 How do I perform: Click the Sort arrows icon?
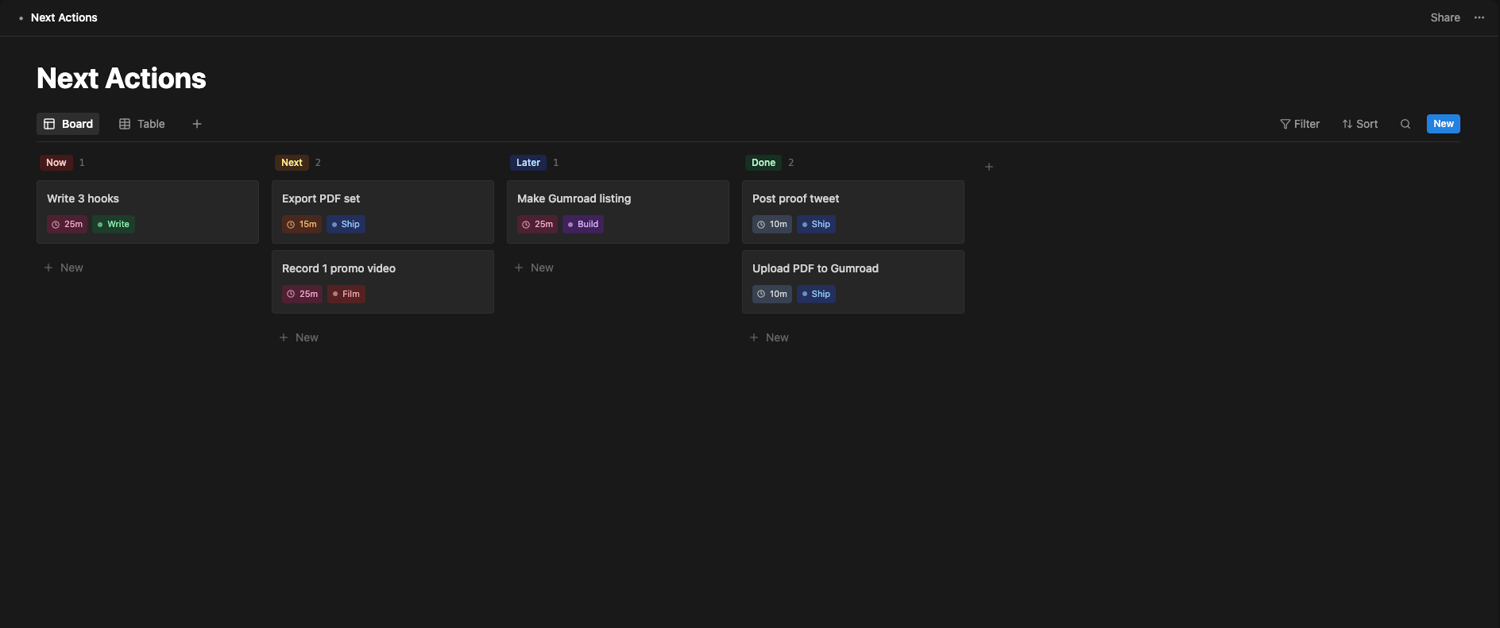pos(1347,124)
